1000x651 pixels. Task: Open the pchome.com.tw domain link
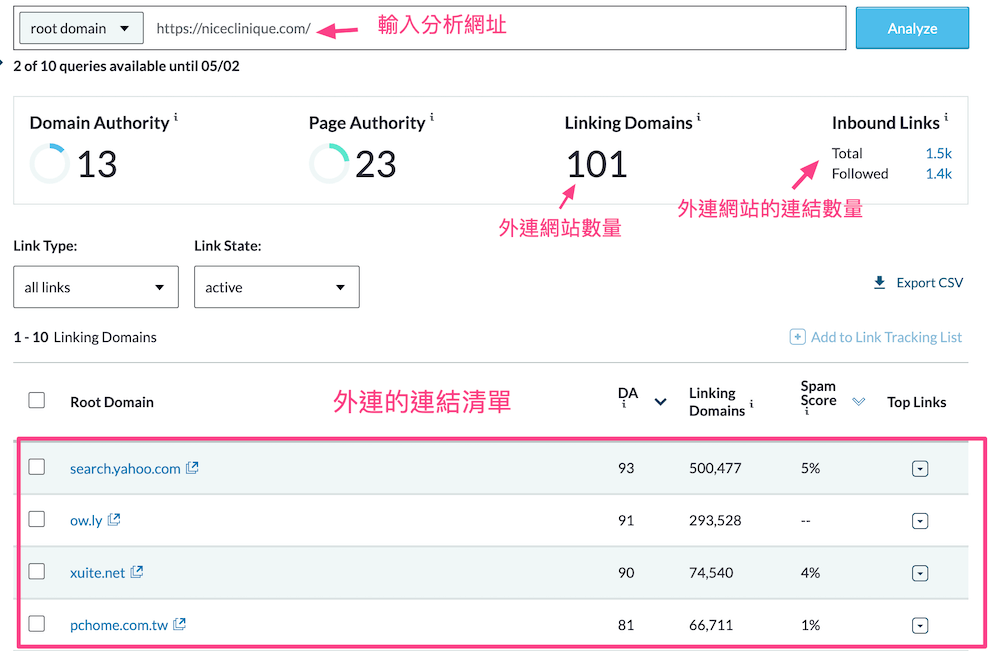[x=119, y=625]
